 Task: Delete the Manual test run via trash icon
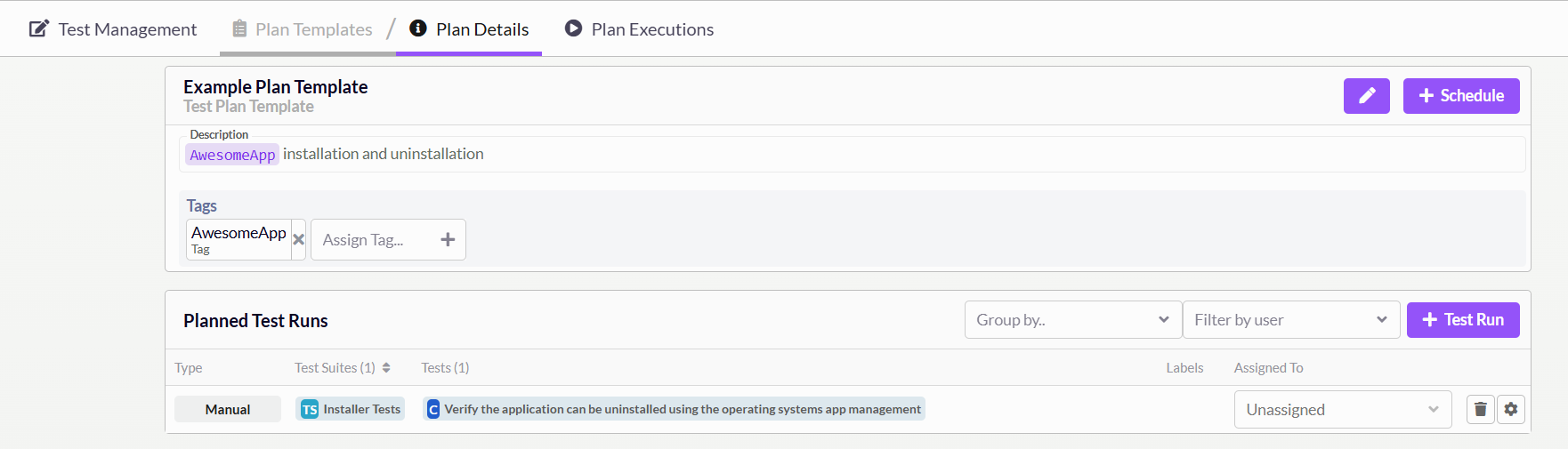pos(1480,409)
